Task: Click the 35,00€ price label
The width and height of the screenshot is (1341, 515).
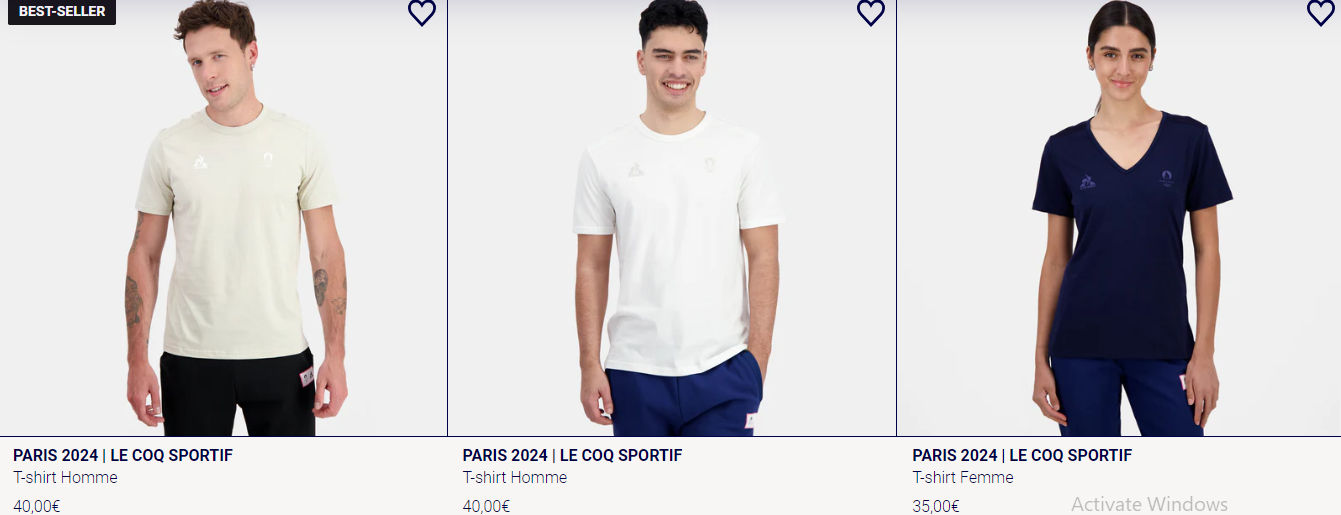Action: tap(936, 506)
